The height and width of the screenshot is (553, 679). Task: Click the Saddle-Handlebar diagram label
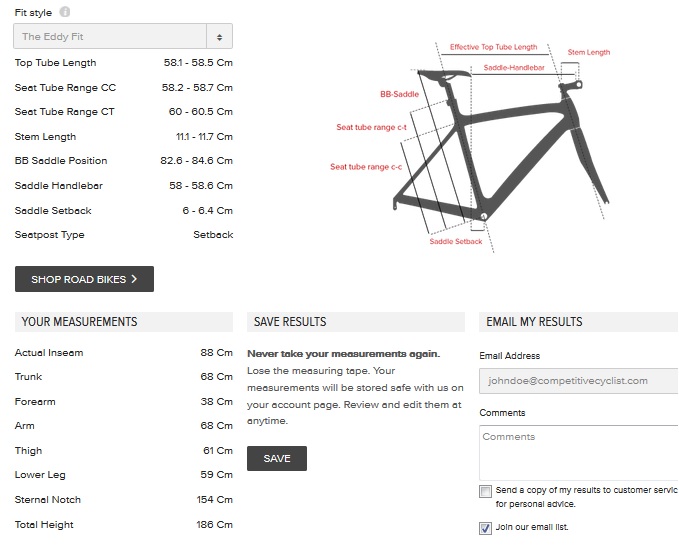(514, 68)
